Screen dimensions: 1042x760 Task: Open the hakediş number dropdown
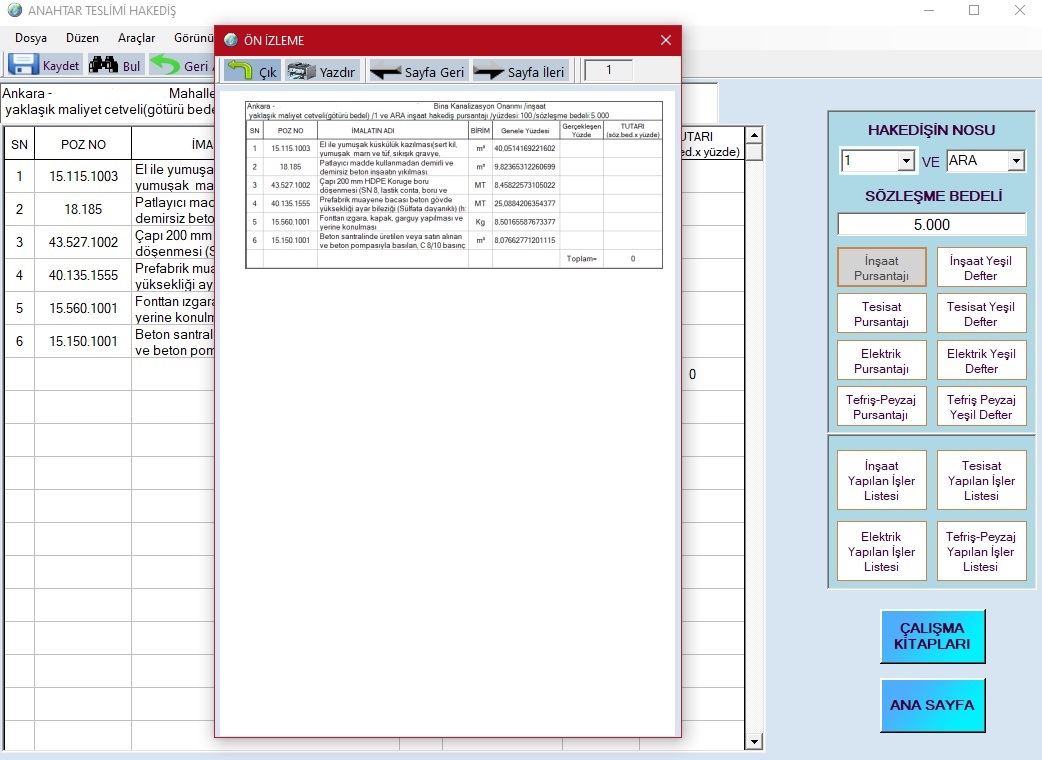[x=906, y=161]
